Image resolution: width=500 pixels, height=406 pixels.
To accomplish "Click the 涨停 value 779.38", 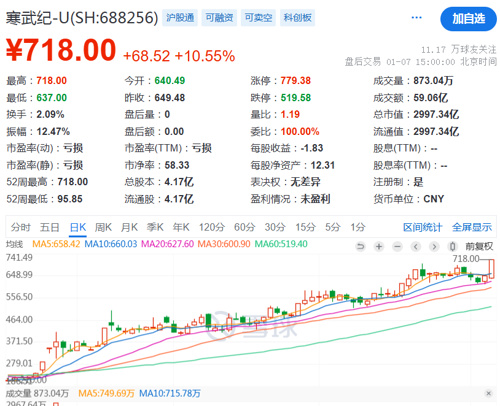I will (296, 81).
